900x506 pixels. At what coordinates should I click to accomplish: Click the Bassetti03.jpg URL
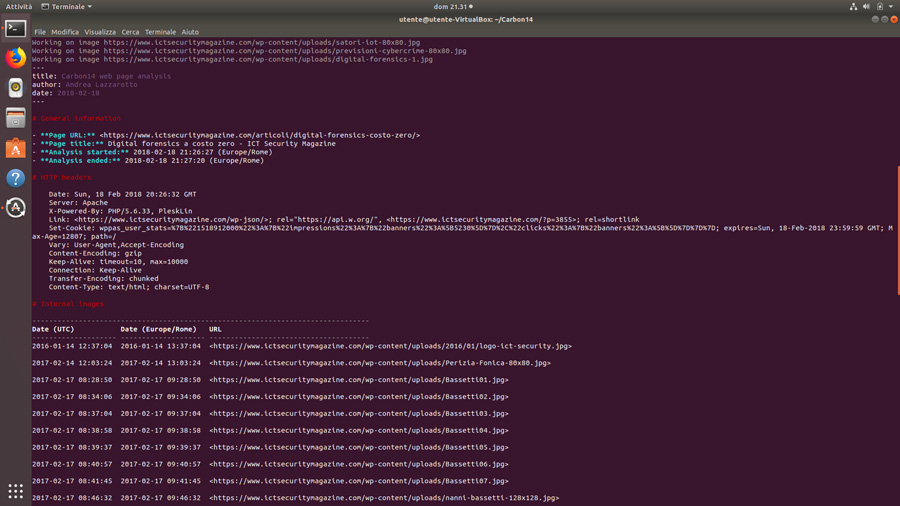click(x=359, y=414)
